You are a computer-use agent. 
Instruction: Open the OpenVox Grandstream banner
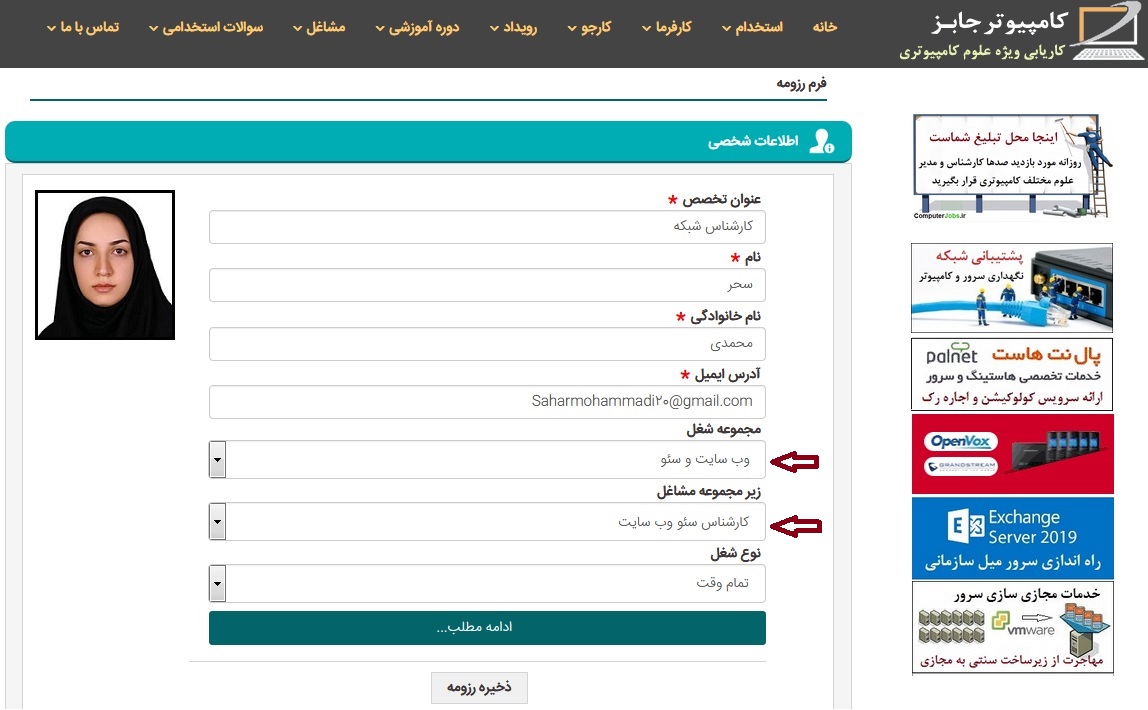[1013, 454]
